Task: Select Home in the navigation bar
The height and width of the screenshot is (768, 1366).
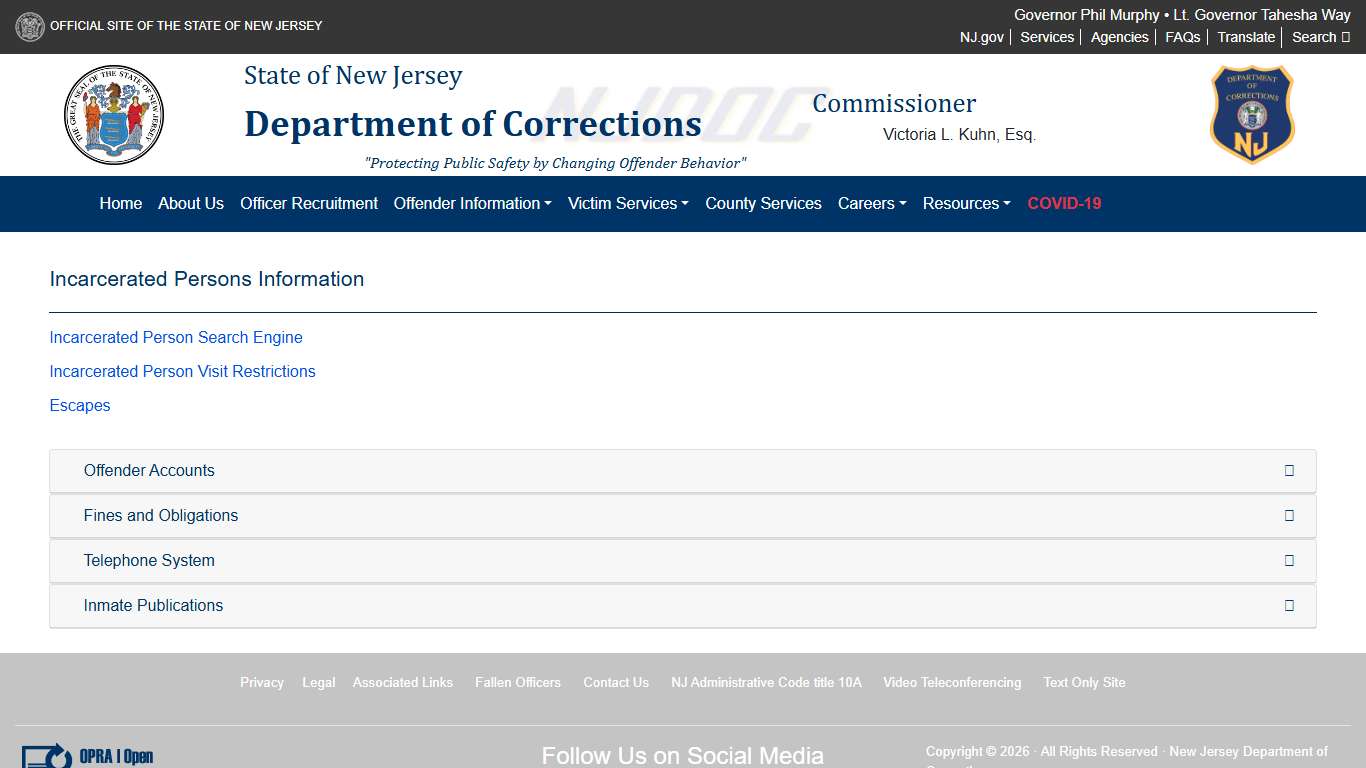Action: pyautogui.click(x=120, y=204)
